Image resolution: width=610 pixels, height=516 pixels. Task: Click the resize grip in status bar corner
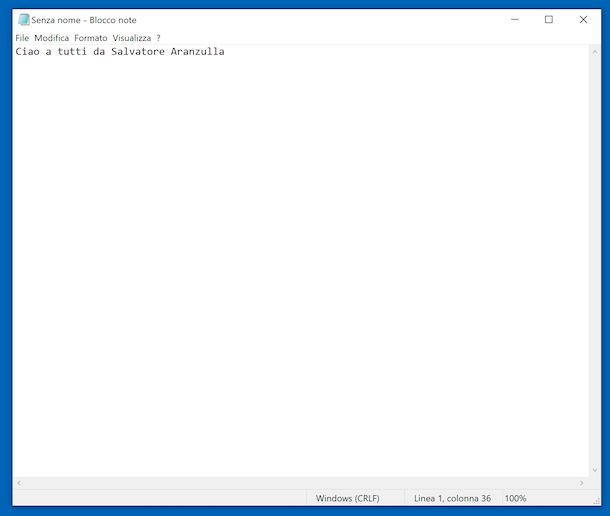click(596, 501)
